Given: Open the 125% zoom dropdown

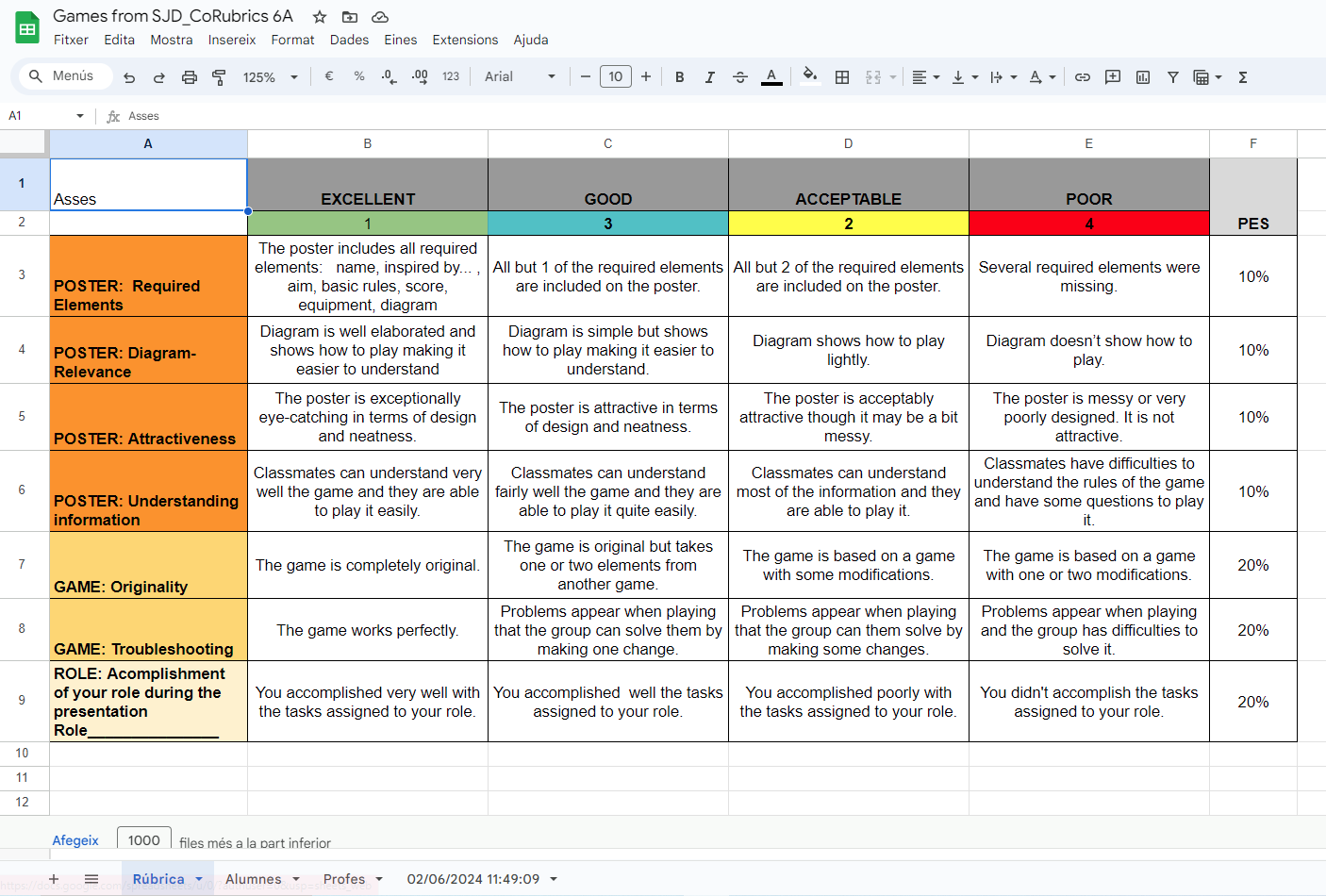Looking at the screenshot, I should pyautogui.click(x=270, y=77).
